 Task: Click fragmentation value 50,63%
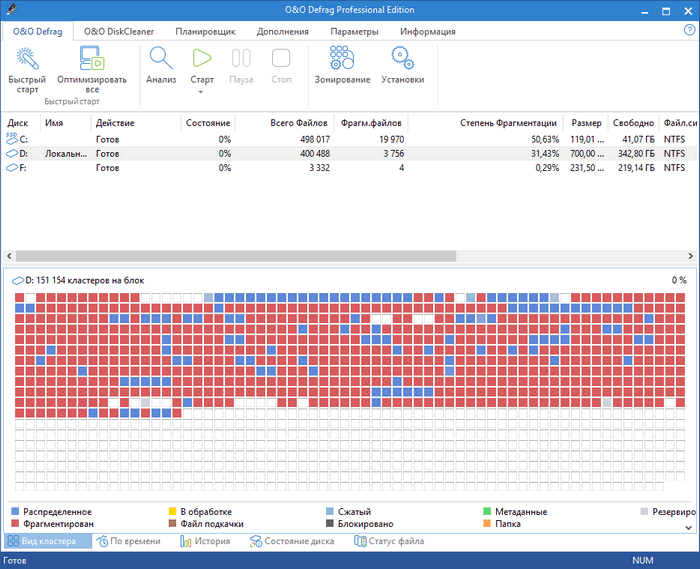click(x=545, y=139)
